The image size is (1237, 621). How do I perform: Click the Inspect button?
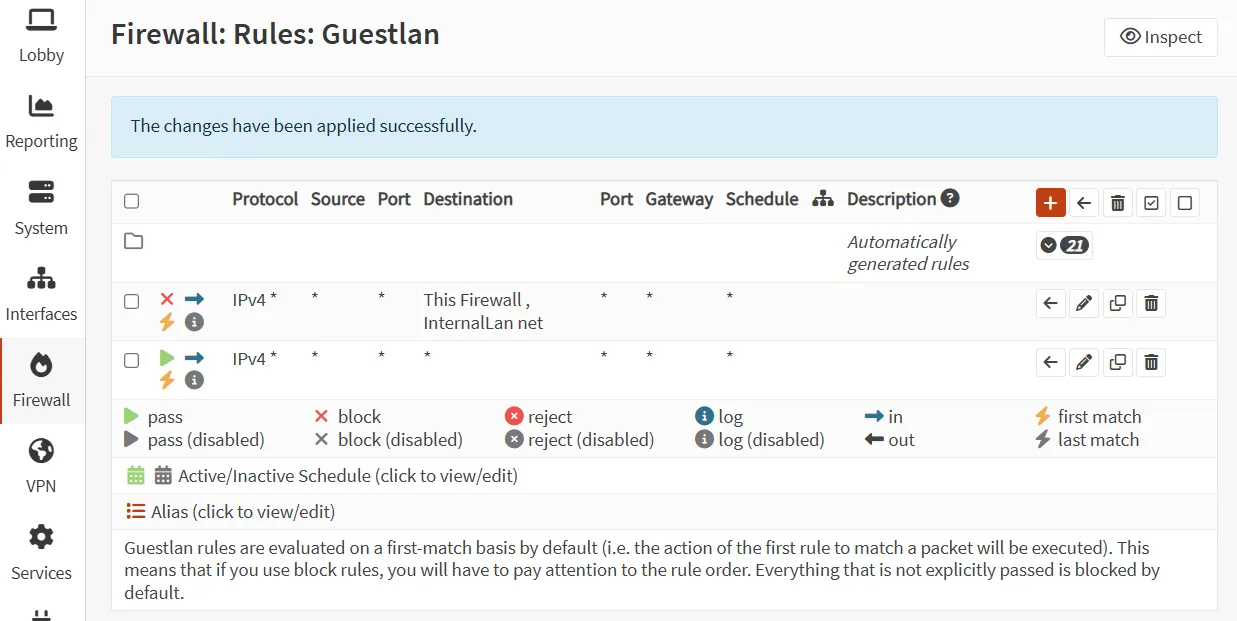point(1160,37)
